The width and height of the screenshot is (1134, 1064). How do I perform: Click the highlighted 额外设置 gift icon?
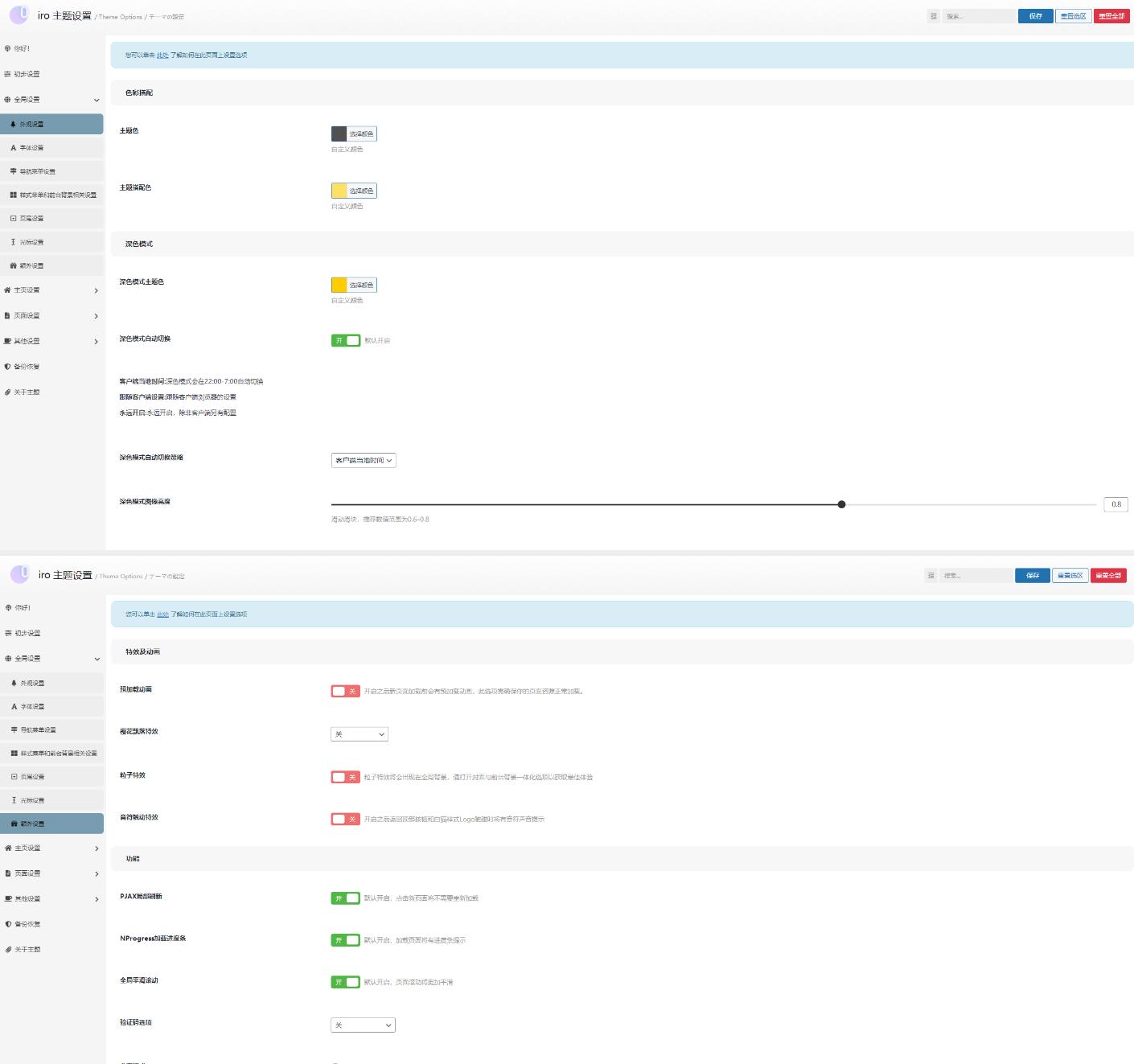click(14, 824)
